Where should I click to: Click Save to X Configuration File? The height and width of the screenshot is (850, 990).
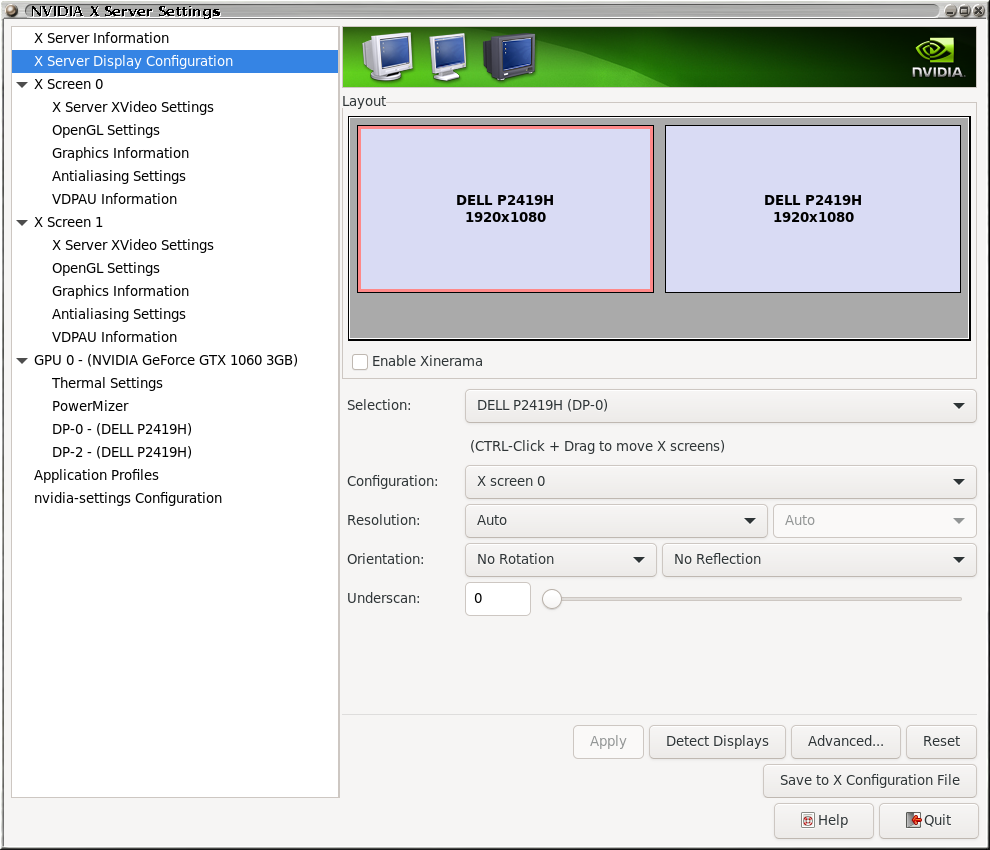click(869, 781)
